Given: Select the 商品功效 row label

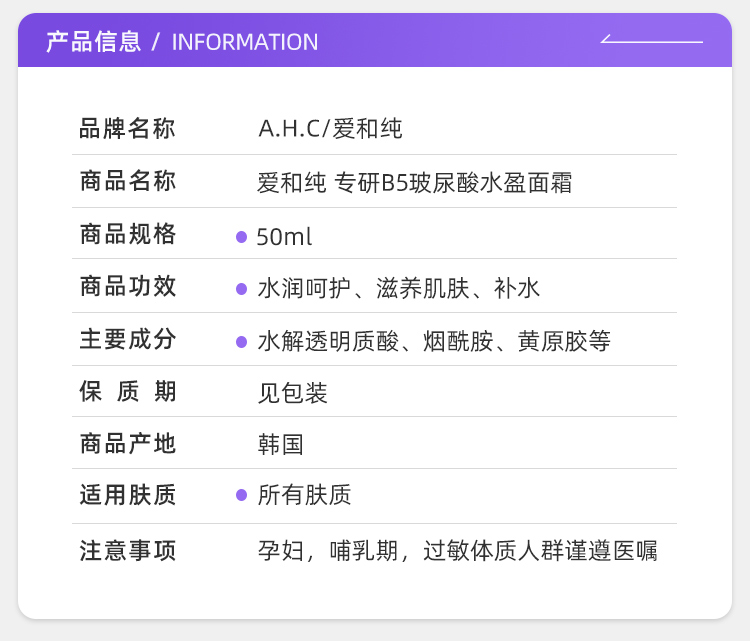Looking at the screenshot, I should pyautogui.click(x=128, y=287).
